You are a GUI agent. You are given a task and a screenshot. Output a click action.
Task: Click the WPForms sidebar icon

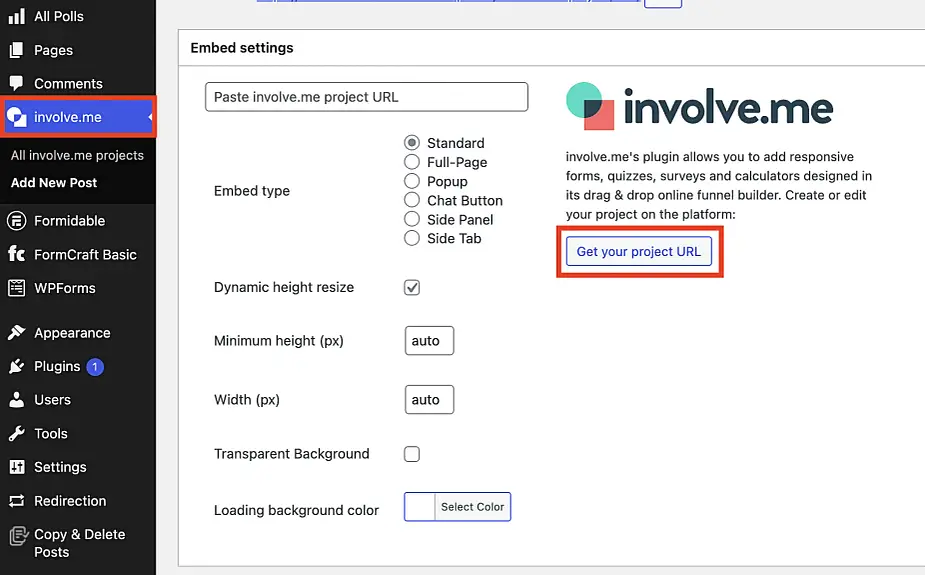[17, 288]
